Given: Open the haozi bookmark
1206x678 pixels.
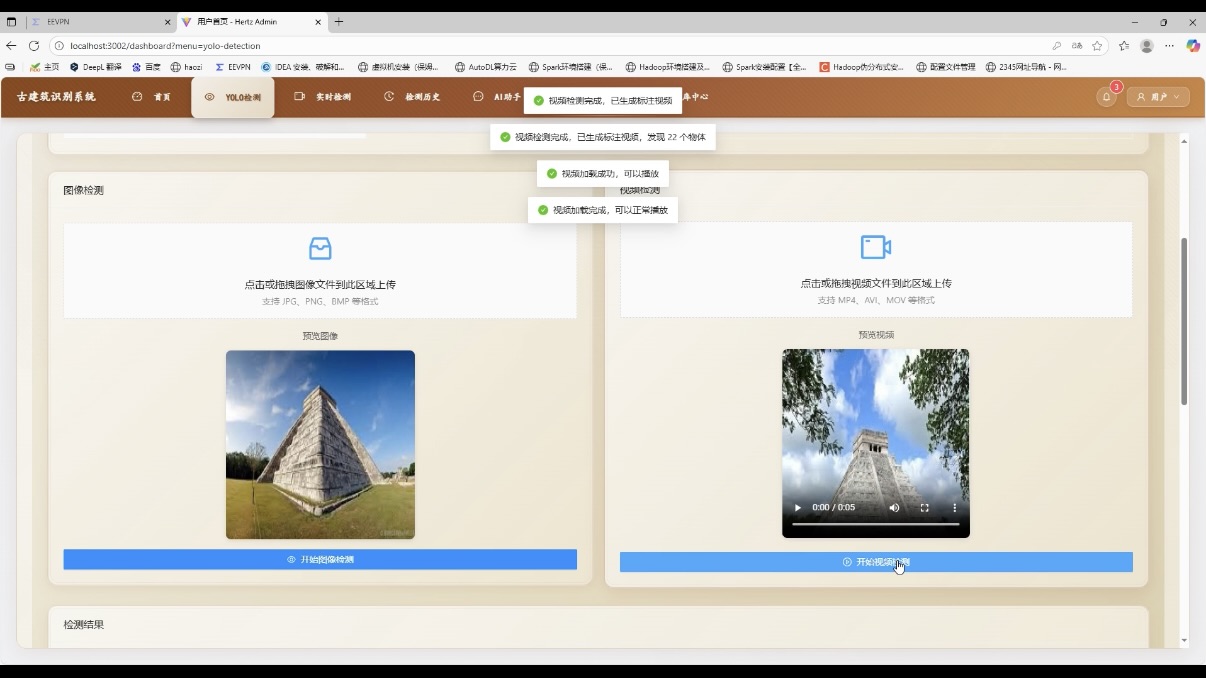Looking at the screenshot, I should pyautogui.click(x=187, y=67).
